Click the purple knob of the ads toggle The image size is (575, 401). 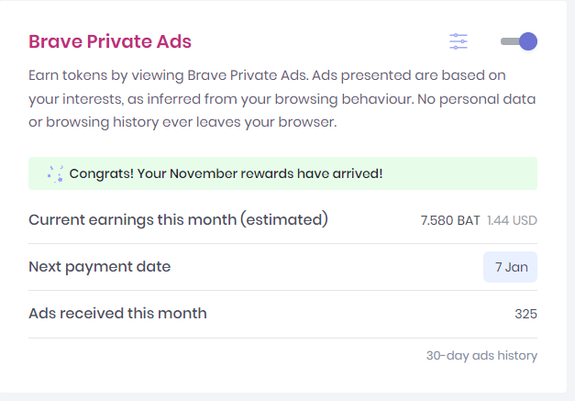528,41
